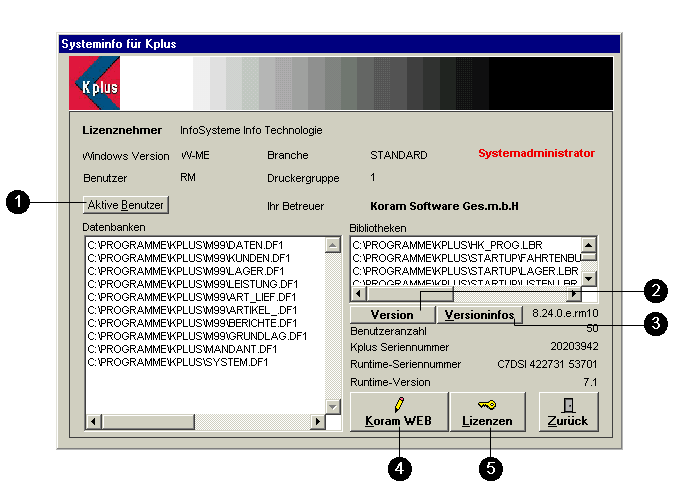
Task: Select KUNDEN.DF1 database entry
Action: [177, 258]
